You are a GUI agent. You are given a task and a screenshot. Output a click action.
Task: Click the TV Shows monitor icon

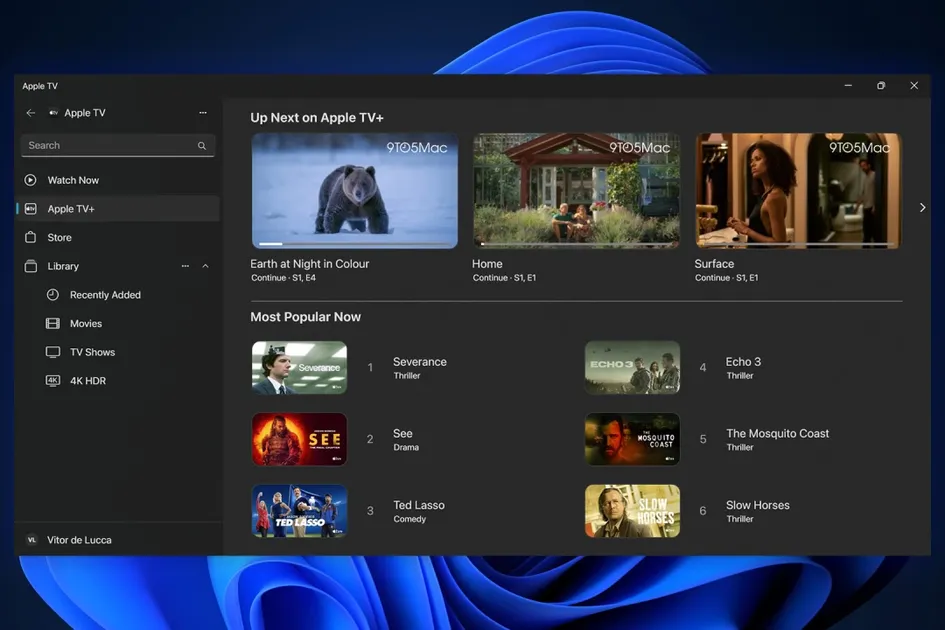(53, 352)
